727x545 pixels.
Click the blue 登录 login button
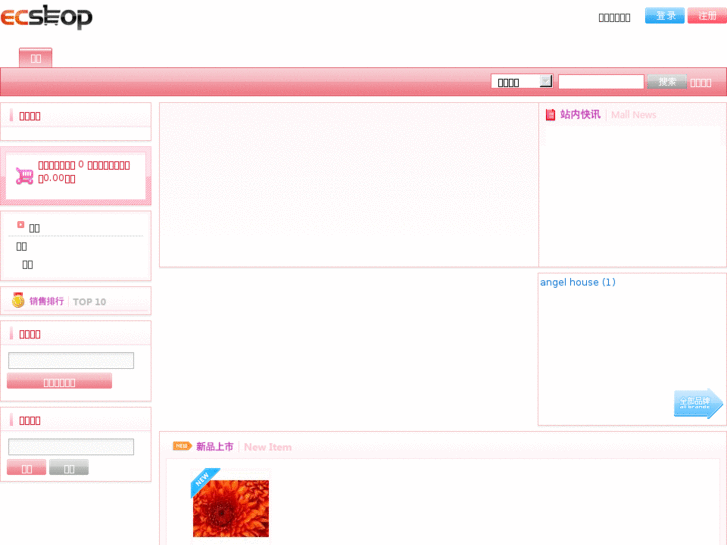coord(664,16)
